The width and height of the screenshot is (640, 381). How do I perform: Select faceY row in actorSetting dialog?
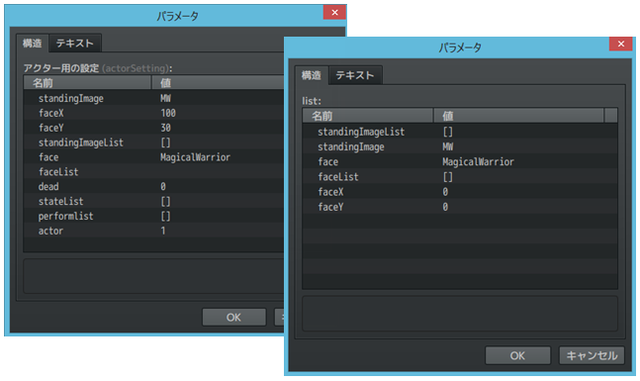154,128
